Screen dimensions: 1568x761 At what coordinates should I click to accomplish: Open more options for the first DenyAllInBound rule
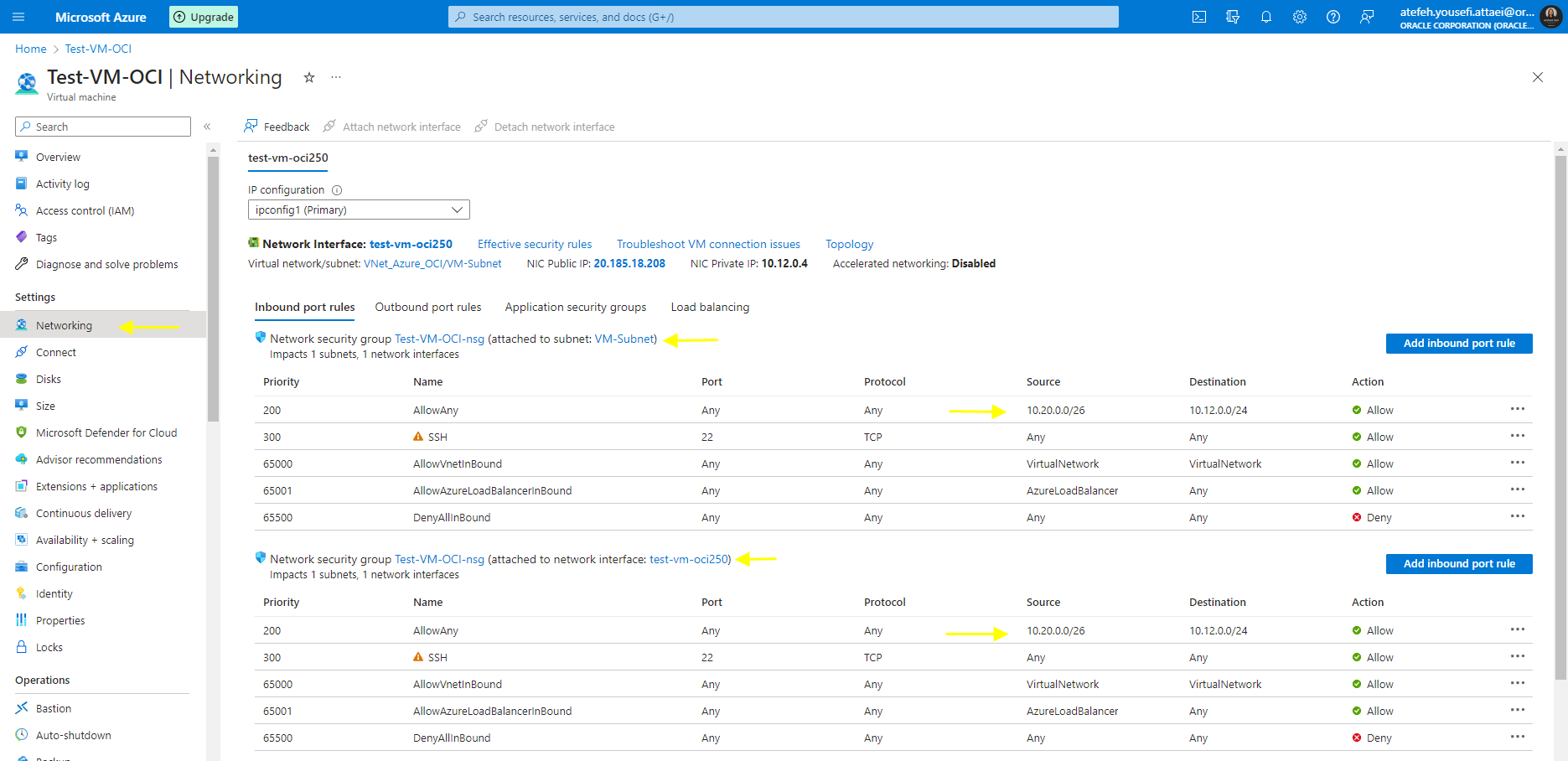[1517, 517]
